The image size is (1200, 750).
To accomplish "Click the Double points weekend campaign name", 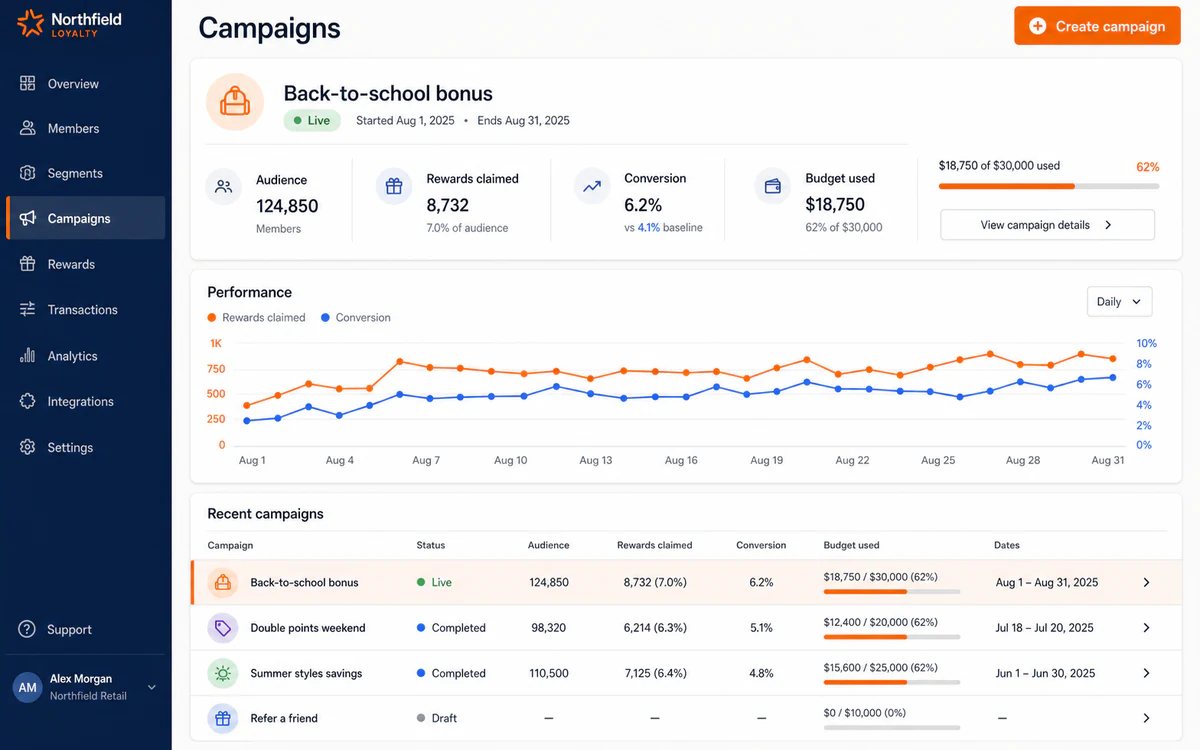I will [308, 628].
